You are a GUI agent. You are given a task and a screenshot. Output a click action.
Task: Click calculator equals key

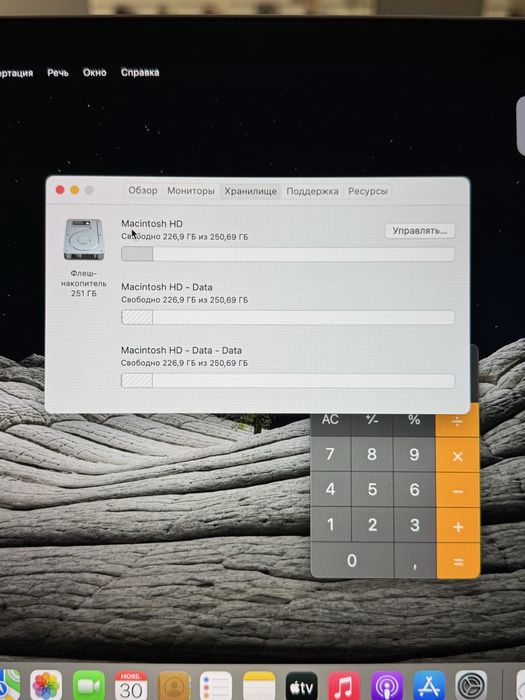click(x=458, y=561)
